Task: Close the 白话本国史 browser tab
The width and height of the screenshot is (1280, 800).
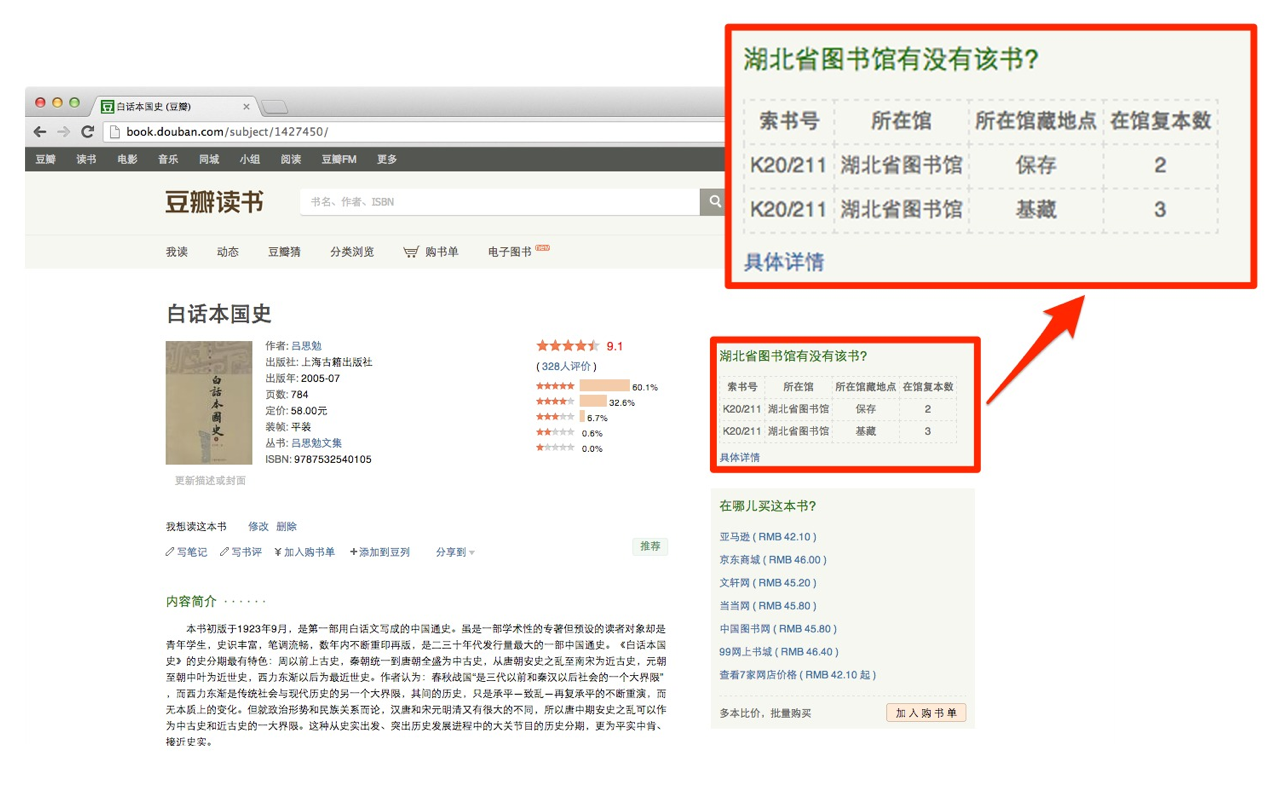Action: coord(246,106)
